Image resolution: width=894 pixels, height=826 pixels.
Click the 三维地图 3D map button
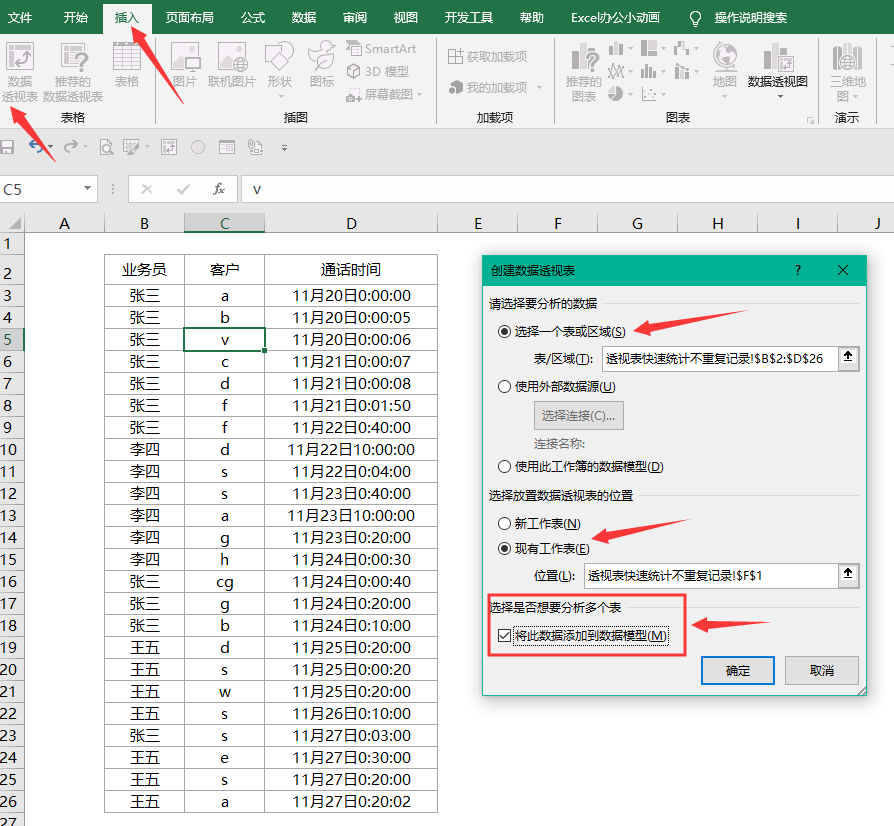[847, 72]
